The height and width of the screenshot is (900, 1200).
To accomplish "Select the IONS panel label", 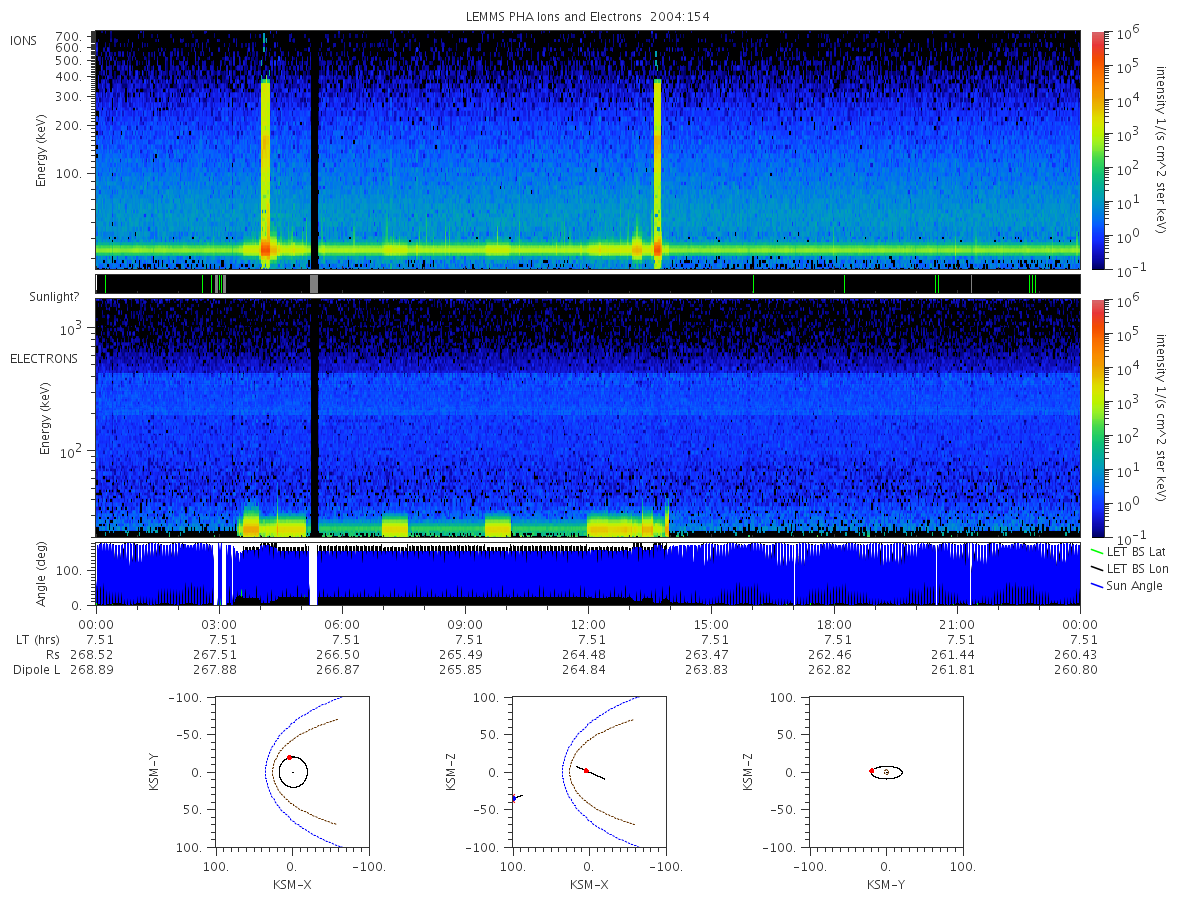I will click(x=24, y=41).
